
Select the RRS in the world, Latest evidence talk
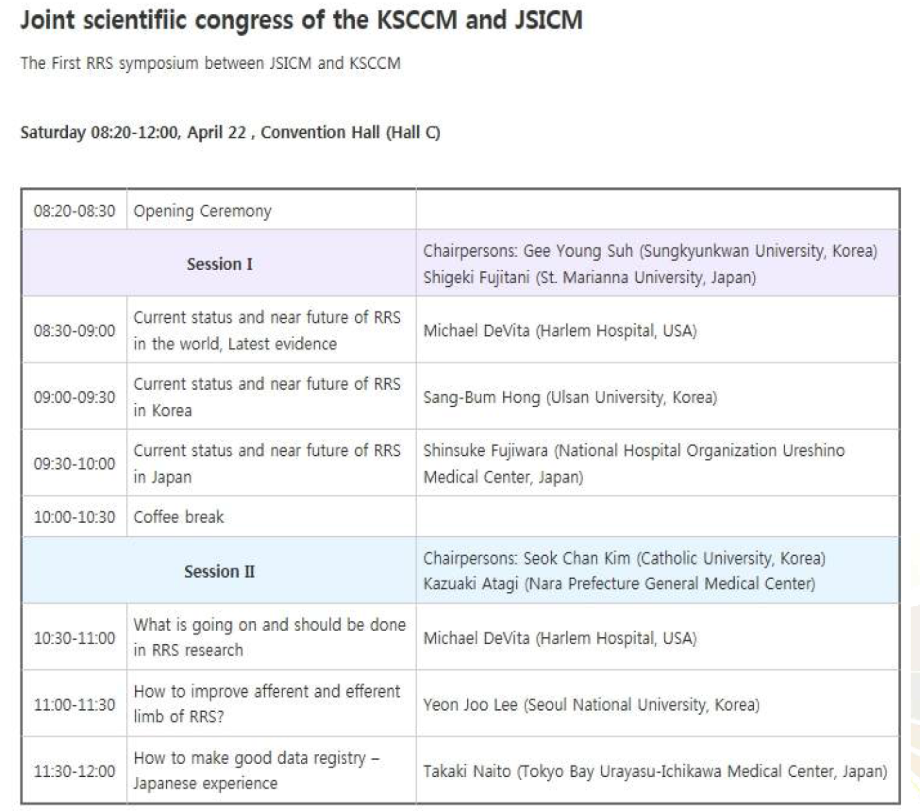[x=267, y=330]
